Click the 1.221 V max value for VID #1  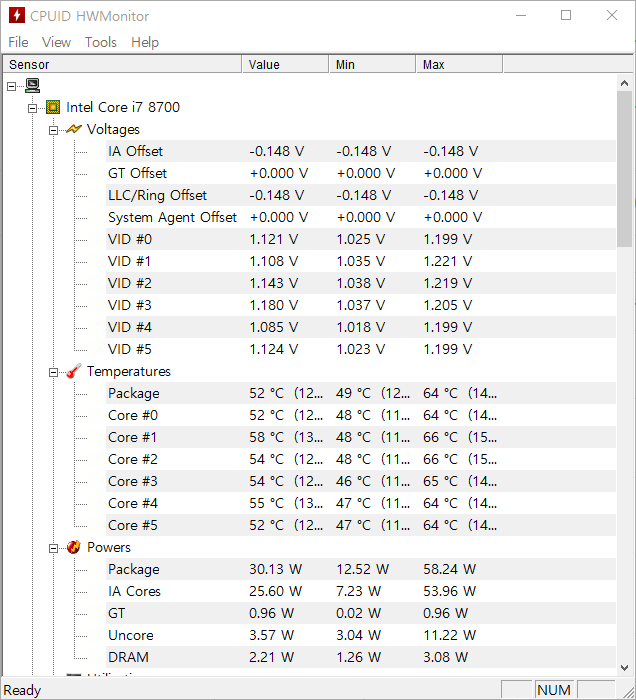point(447,261)
